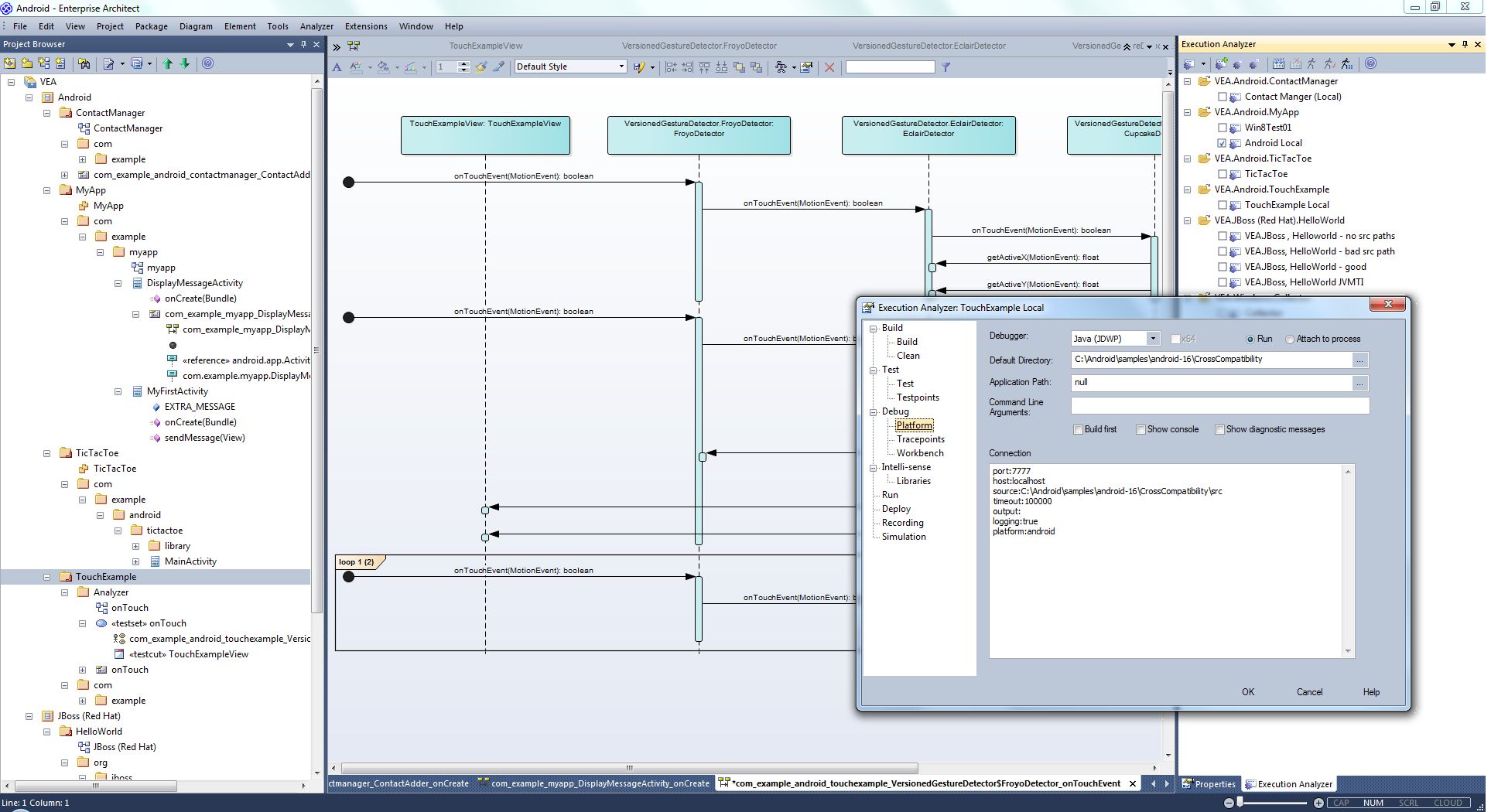Open the Default Style dropdown
The width and height of the screenshot is (1491, 812).
click(x=621, y=67)
